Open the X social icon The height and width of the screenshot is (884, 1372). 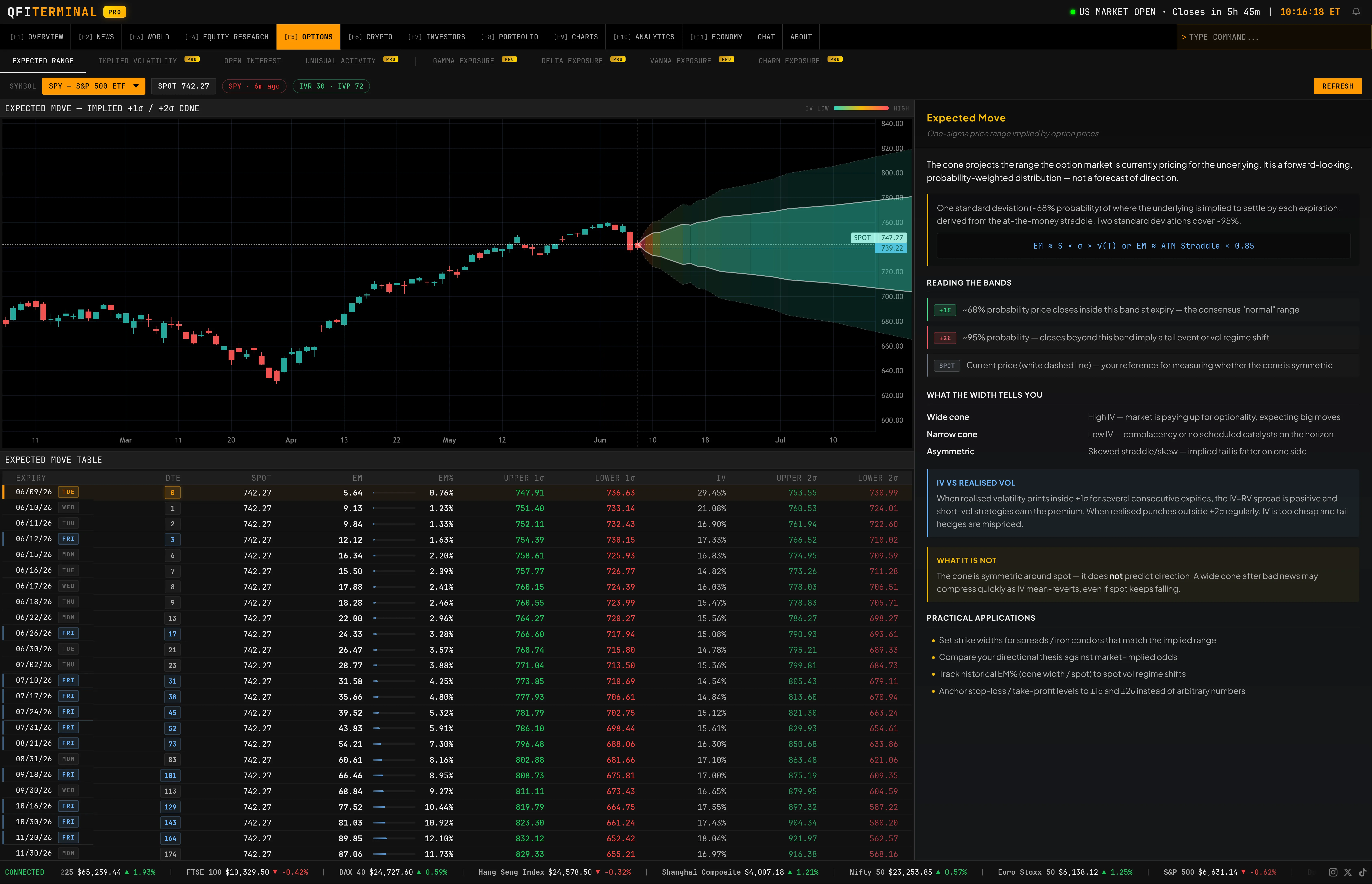point(1348,872)
